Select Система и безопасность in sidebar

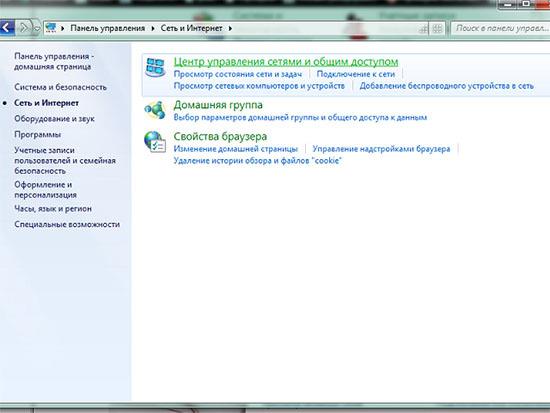pos(60,87)
